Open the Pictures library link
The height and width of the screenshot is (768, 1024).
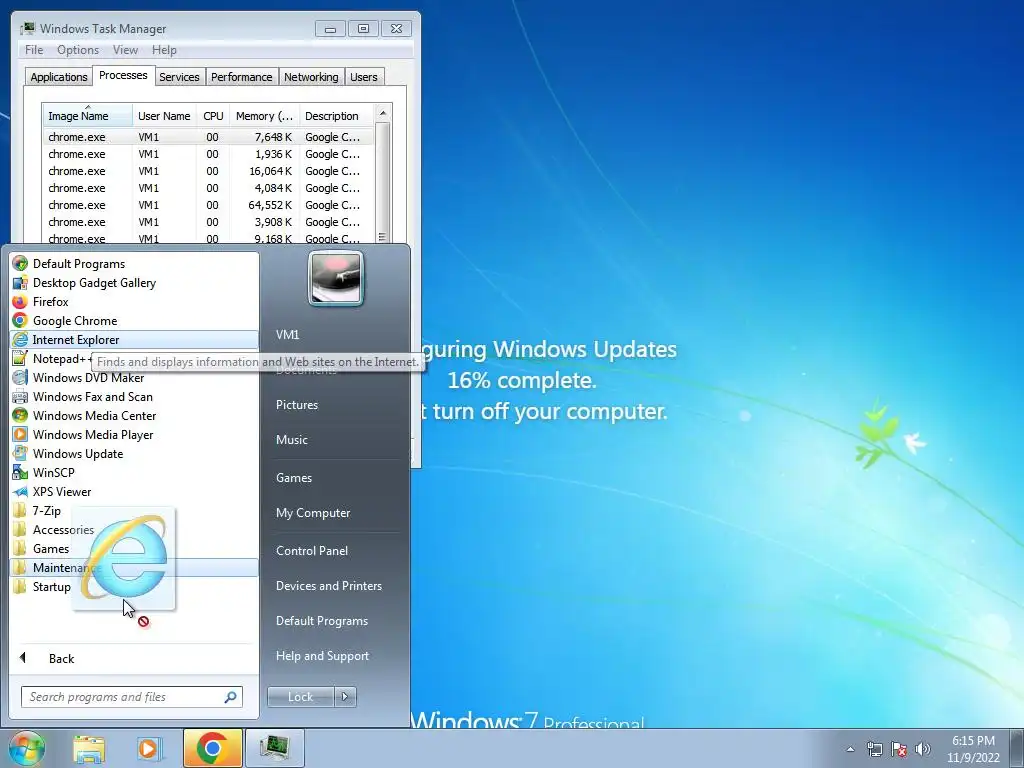tap(296, 405)
